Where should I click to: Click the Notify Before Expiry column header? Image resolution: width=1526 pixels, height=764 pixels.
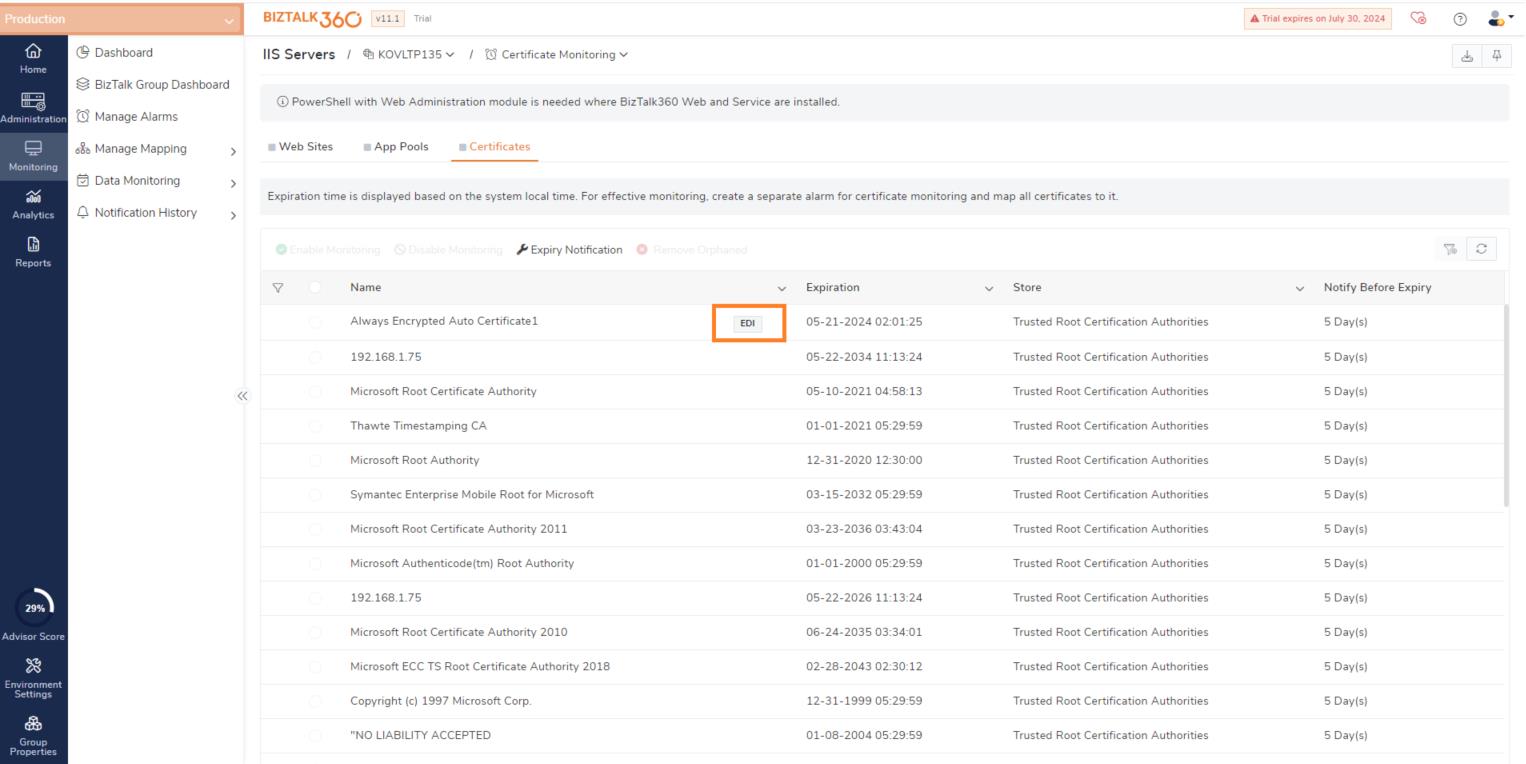pos(1377,288)
